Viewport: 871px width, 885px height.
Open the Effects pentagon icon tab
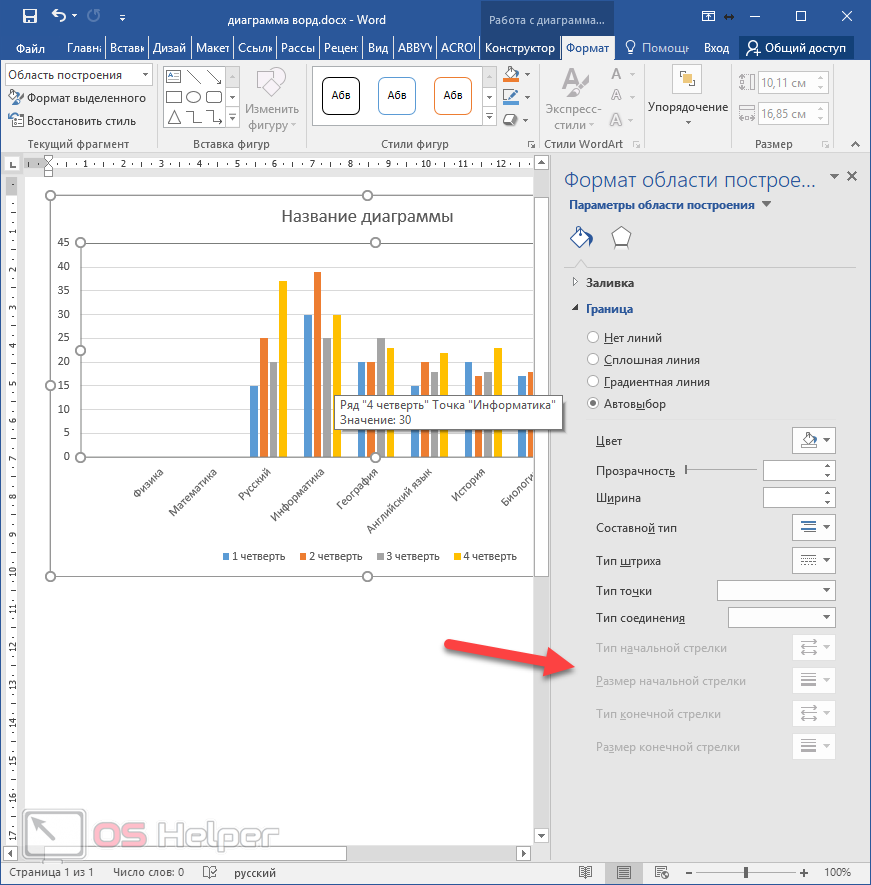coord(621,237)
